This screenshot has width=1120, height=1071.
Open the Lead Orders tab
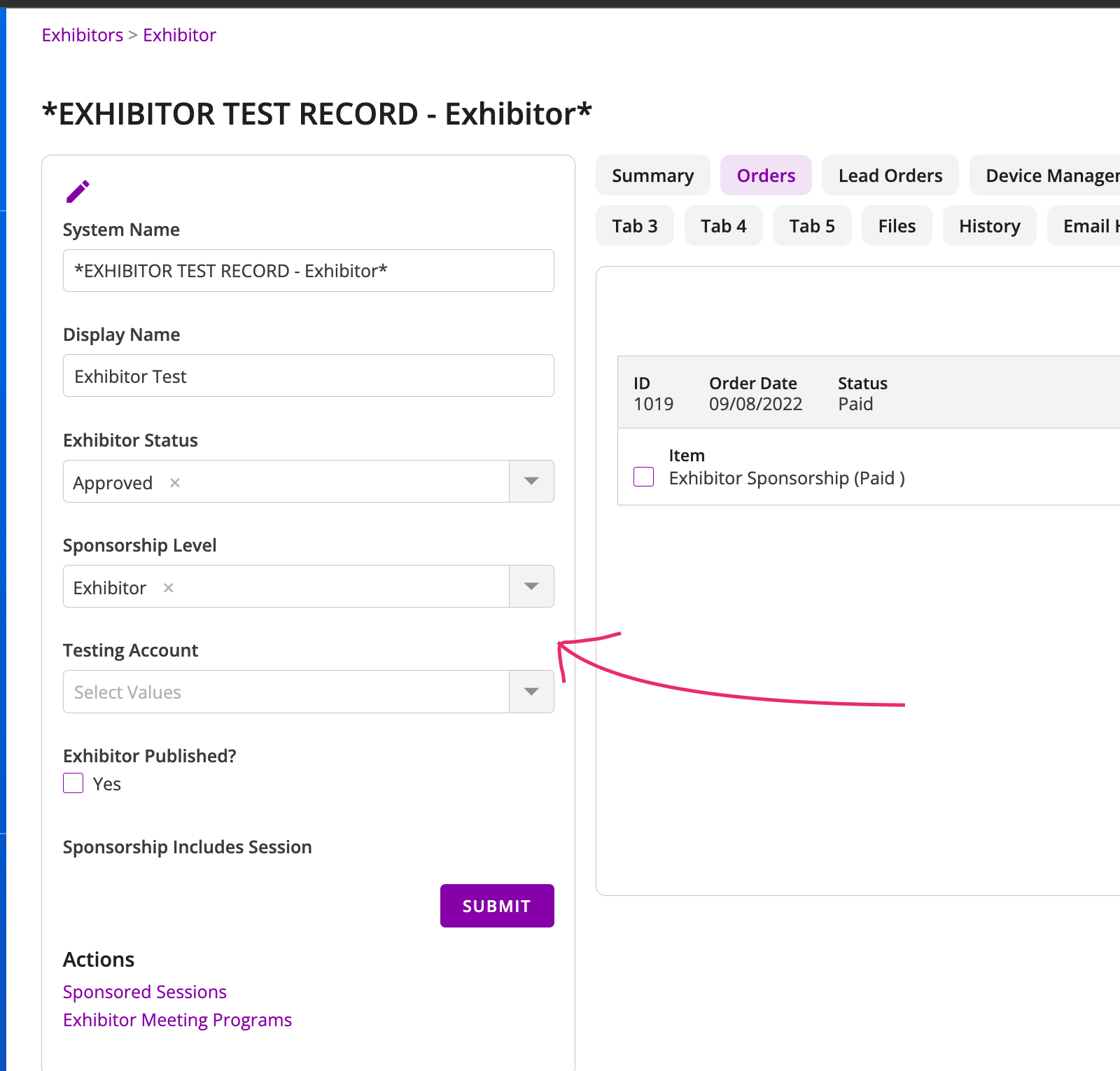[890, 176]
